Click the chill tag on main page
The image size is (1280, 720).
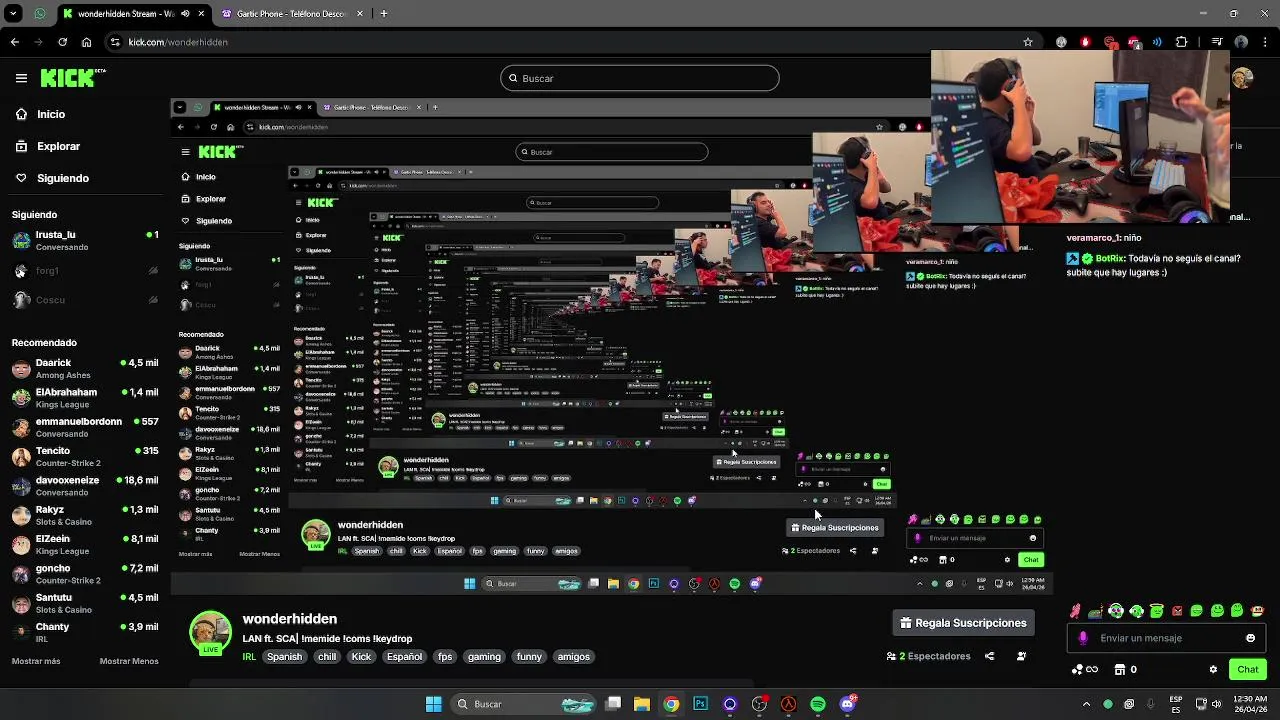(x=327, y=657)
